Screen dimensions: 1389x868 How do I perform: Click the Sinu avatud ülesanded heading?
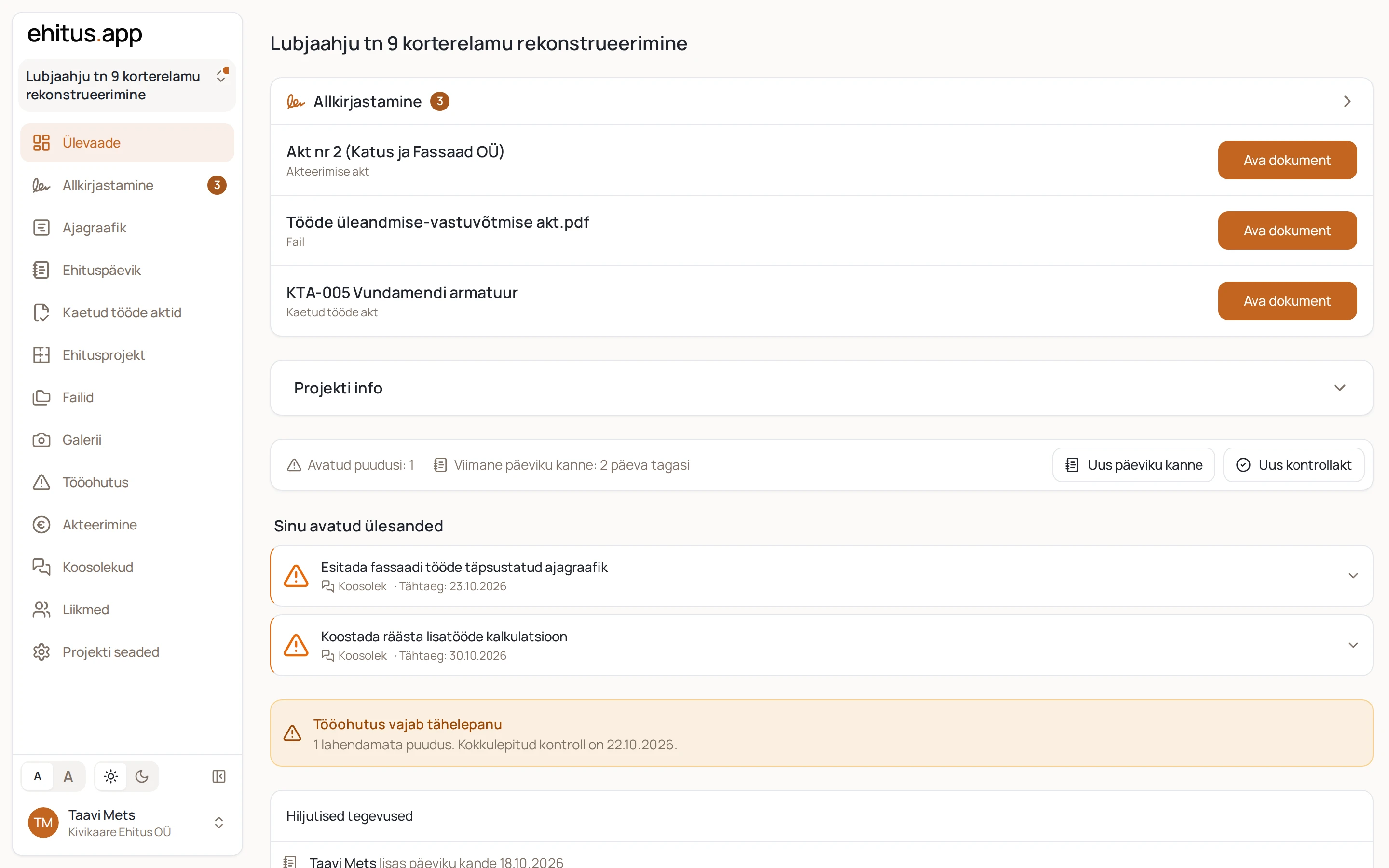358,526
